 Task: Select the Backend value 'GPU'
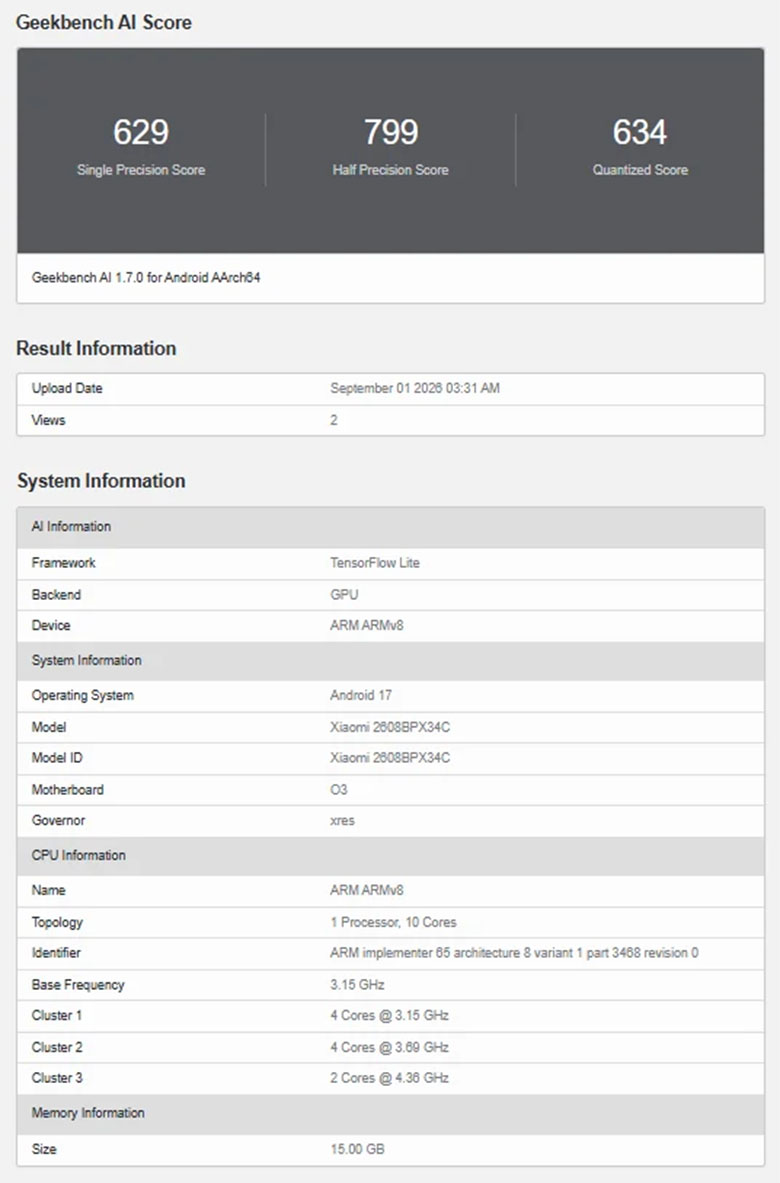[344, 595]
